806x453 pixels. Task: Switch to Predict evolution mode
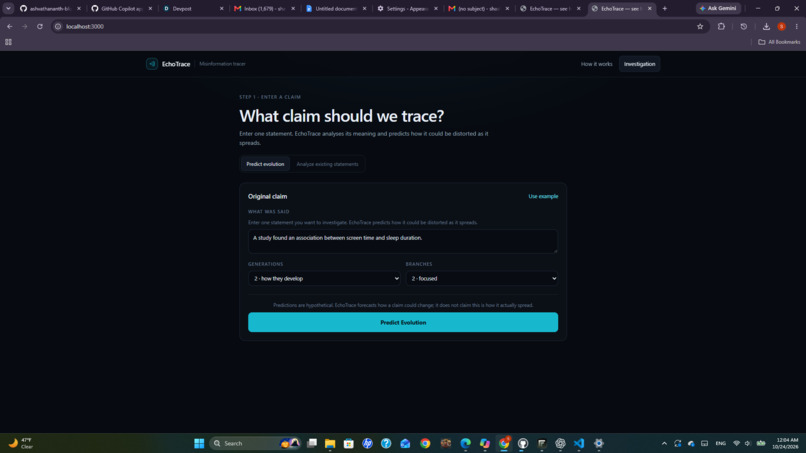pos(265,164)
